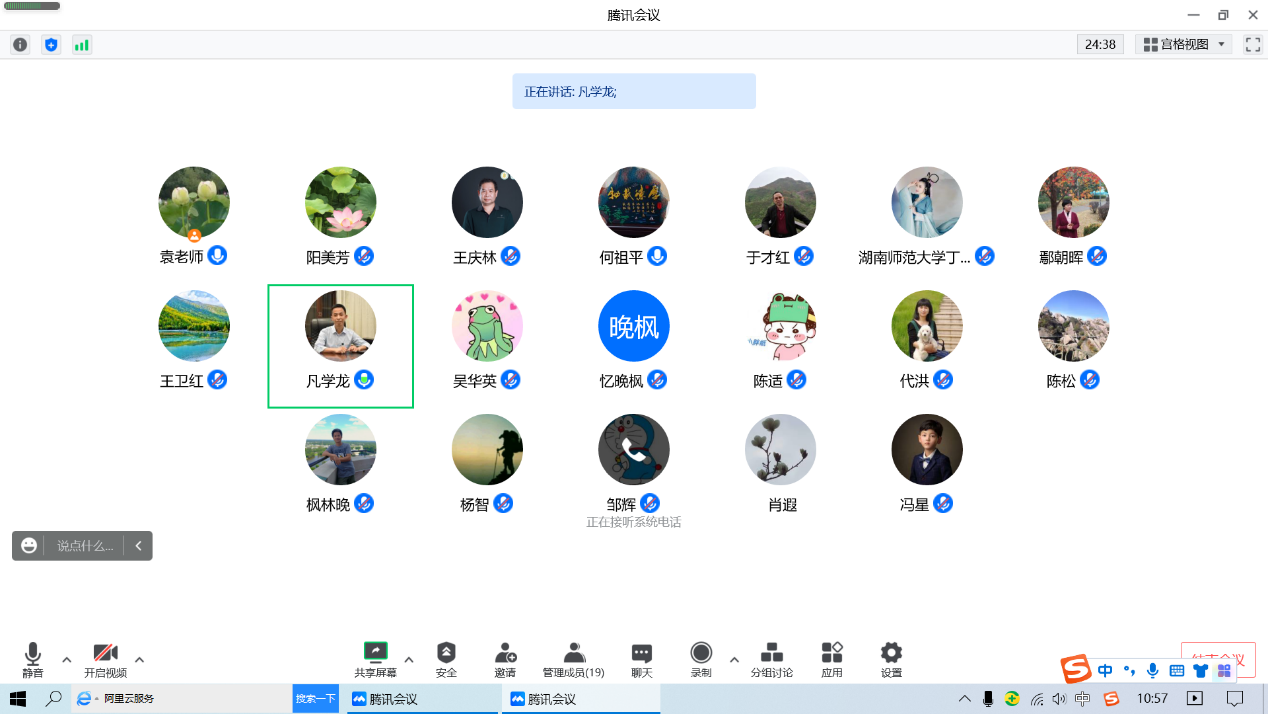Viewport: 1268px width, 714px height.
Task: Click the 说点什么 chat input box
Action: tap(85, 546)
